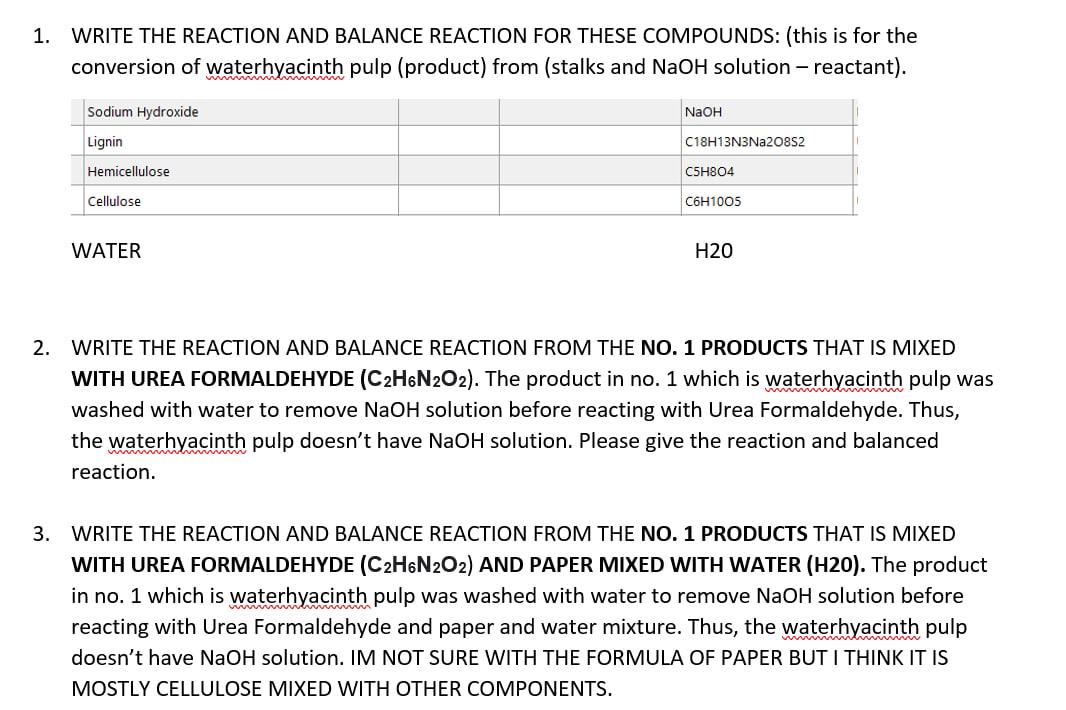
Task: Click the empty cell beside Lignin
Action: [449, 141]
